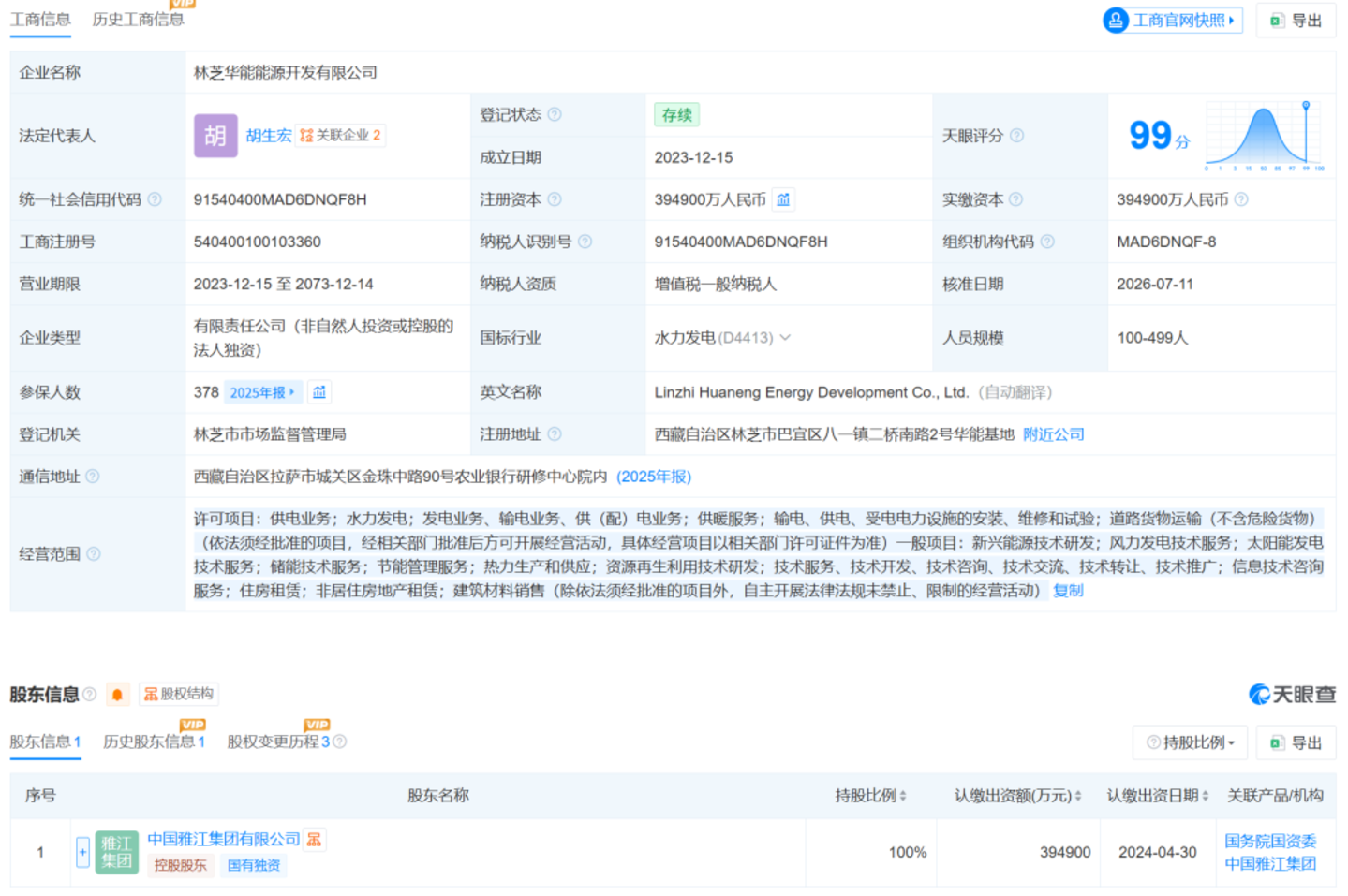Open 中国雅江集团 related institution link
Image resolution: width=1348 pixels, height=896 pixels.
[x=1270, y=863]
